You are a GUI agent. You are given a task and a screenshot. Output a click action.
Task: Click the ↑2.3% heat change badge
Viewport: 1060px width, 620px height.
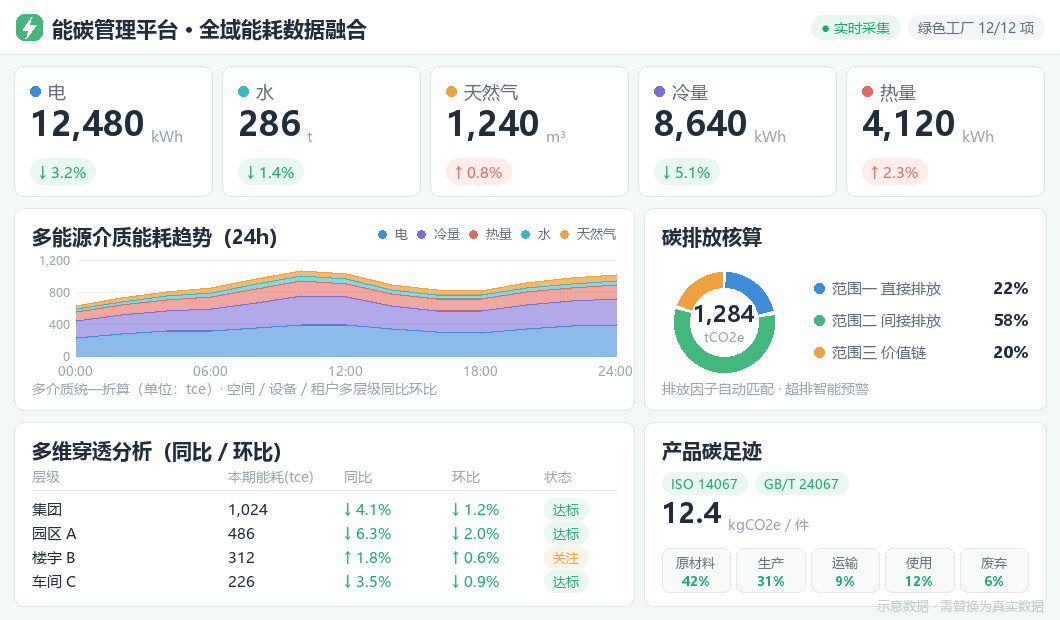[x=894, y=172]
